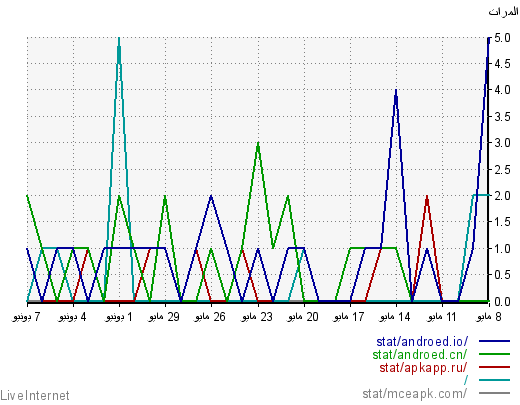Click the stat/mceapk.com/ legend label
Viewport: 520px width, 405px height.
click(x=415, y=393)
